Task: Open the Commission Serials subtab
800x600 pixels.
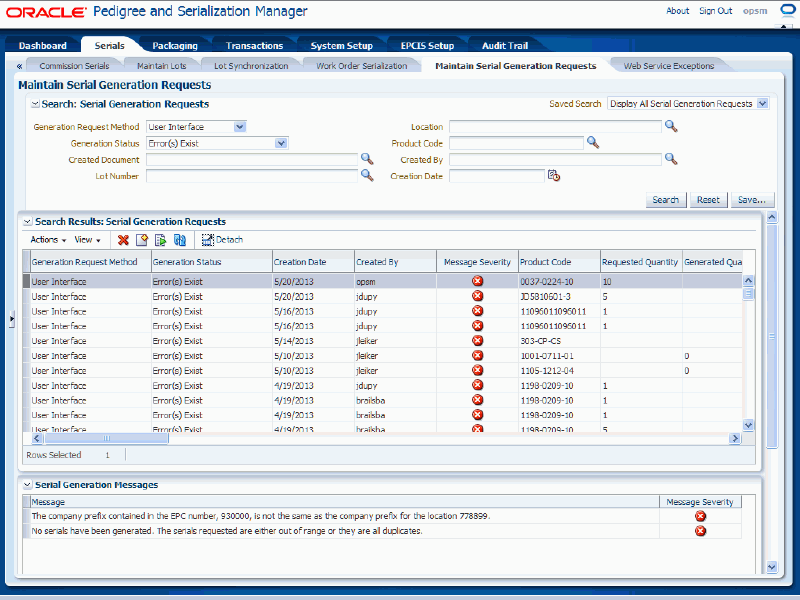Action: coord(74,66)
